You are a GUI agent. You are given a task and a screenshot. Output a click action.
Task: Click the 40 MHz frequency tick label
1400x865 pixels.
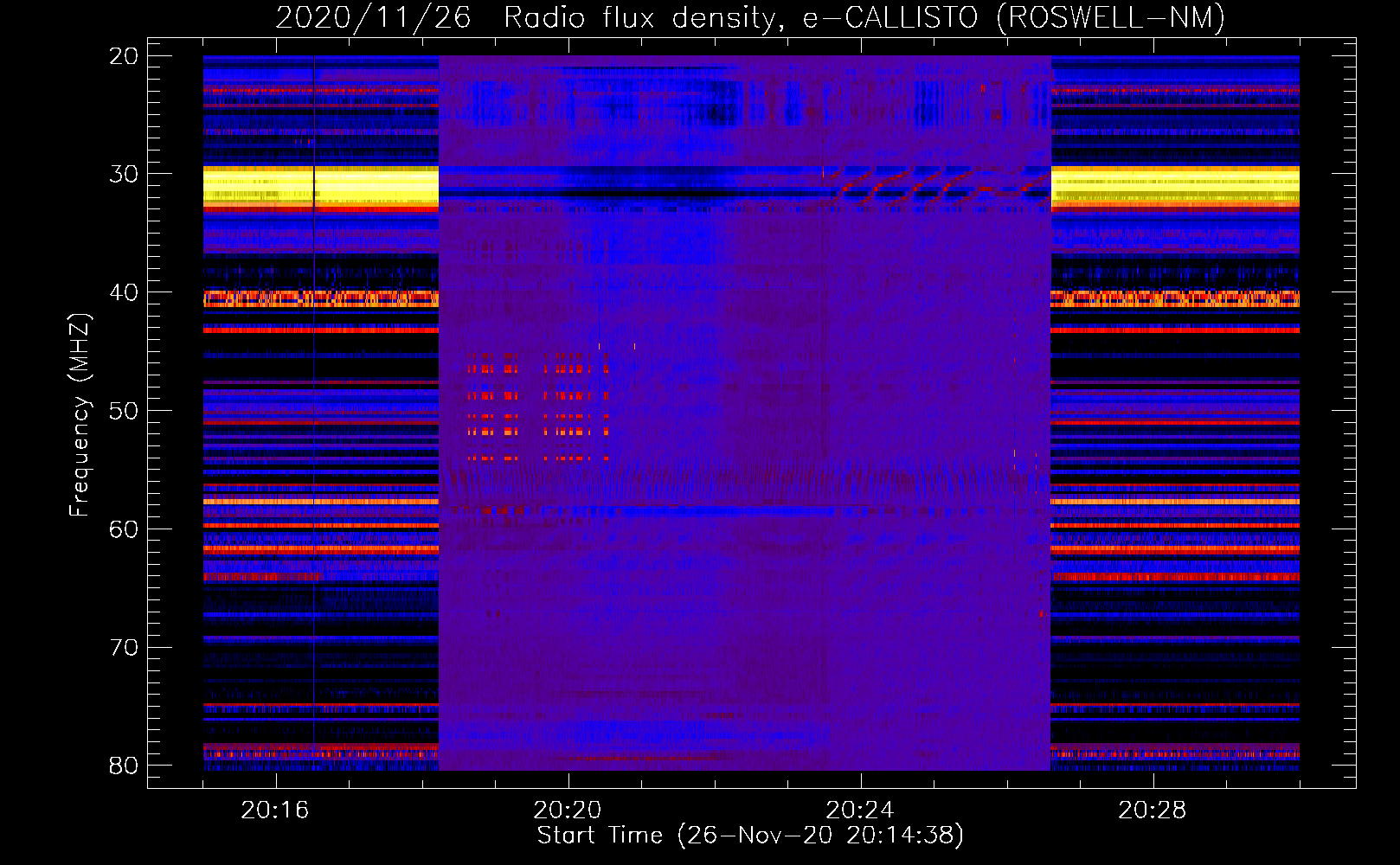pyautogui.click(x=123, y=292)
